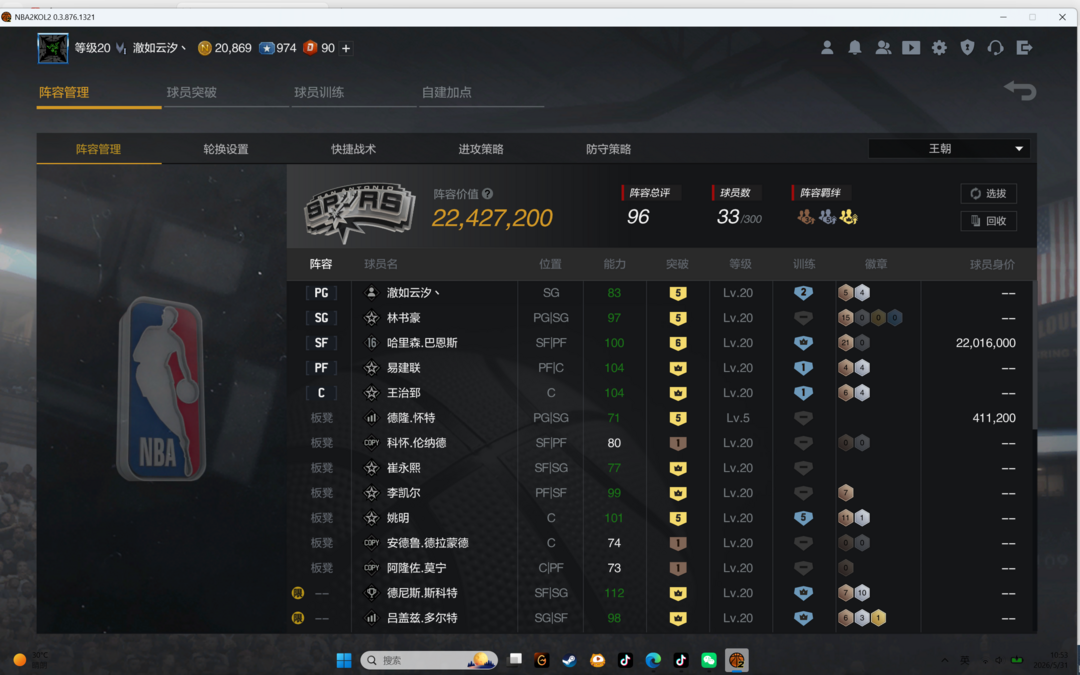Select player 德隆.怀特 in the list
1080x675 pixels.
411,418
